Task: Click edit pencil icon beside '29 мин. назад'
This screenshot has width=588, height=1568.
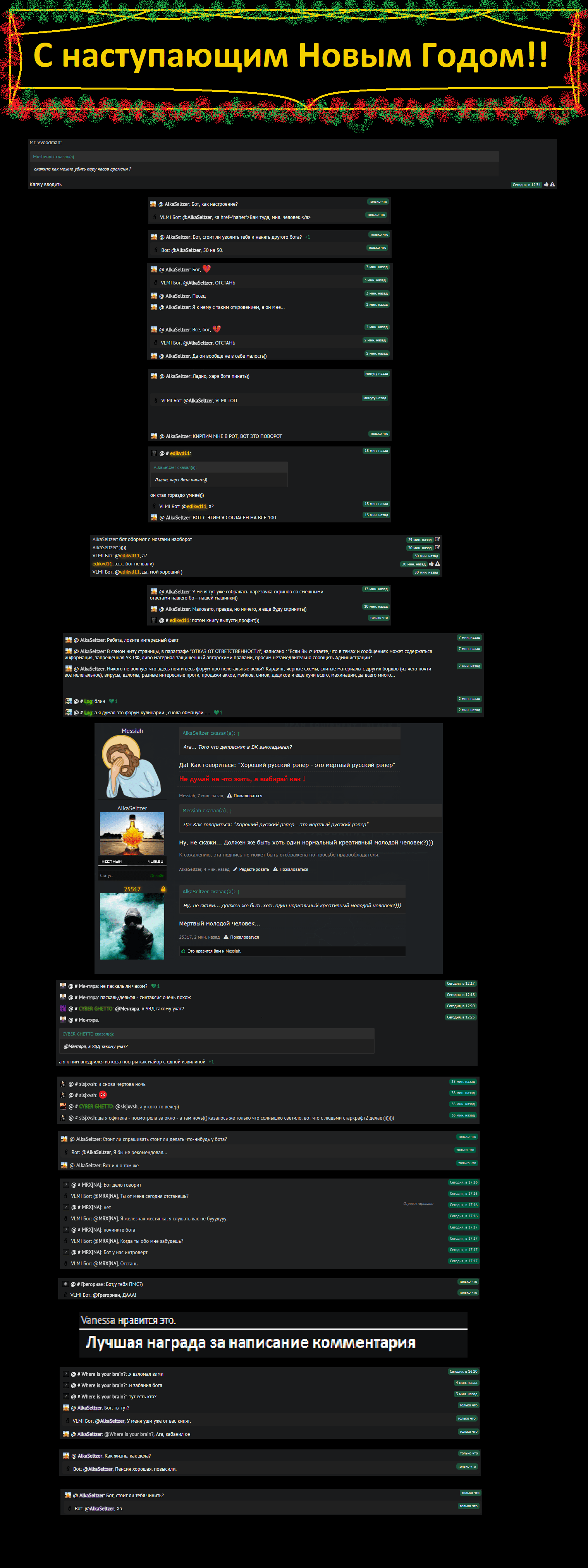Action: pyautogui.click(x=437, y=539)
